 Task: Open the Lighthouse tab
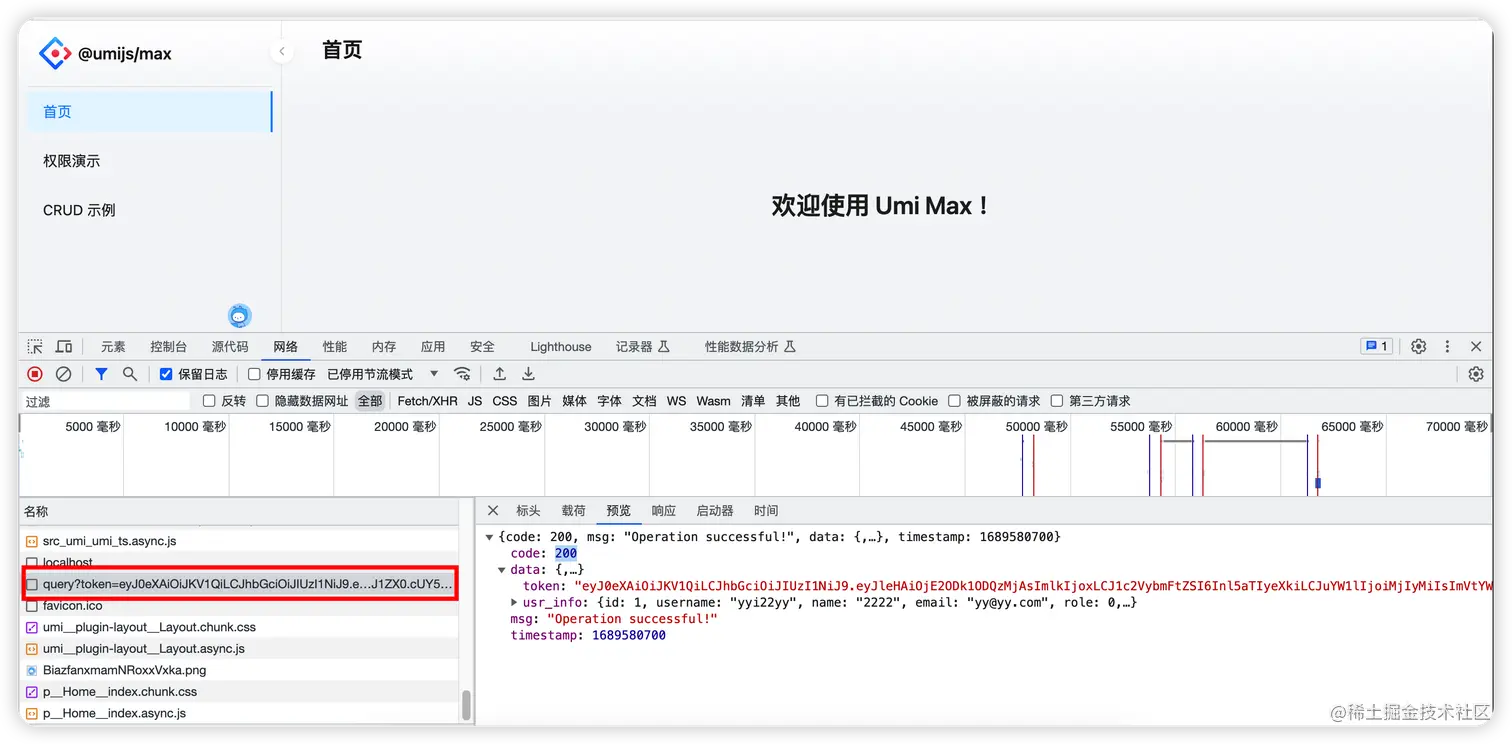coord(561,347)
